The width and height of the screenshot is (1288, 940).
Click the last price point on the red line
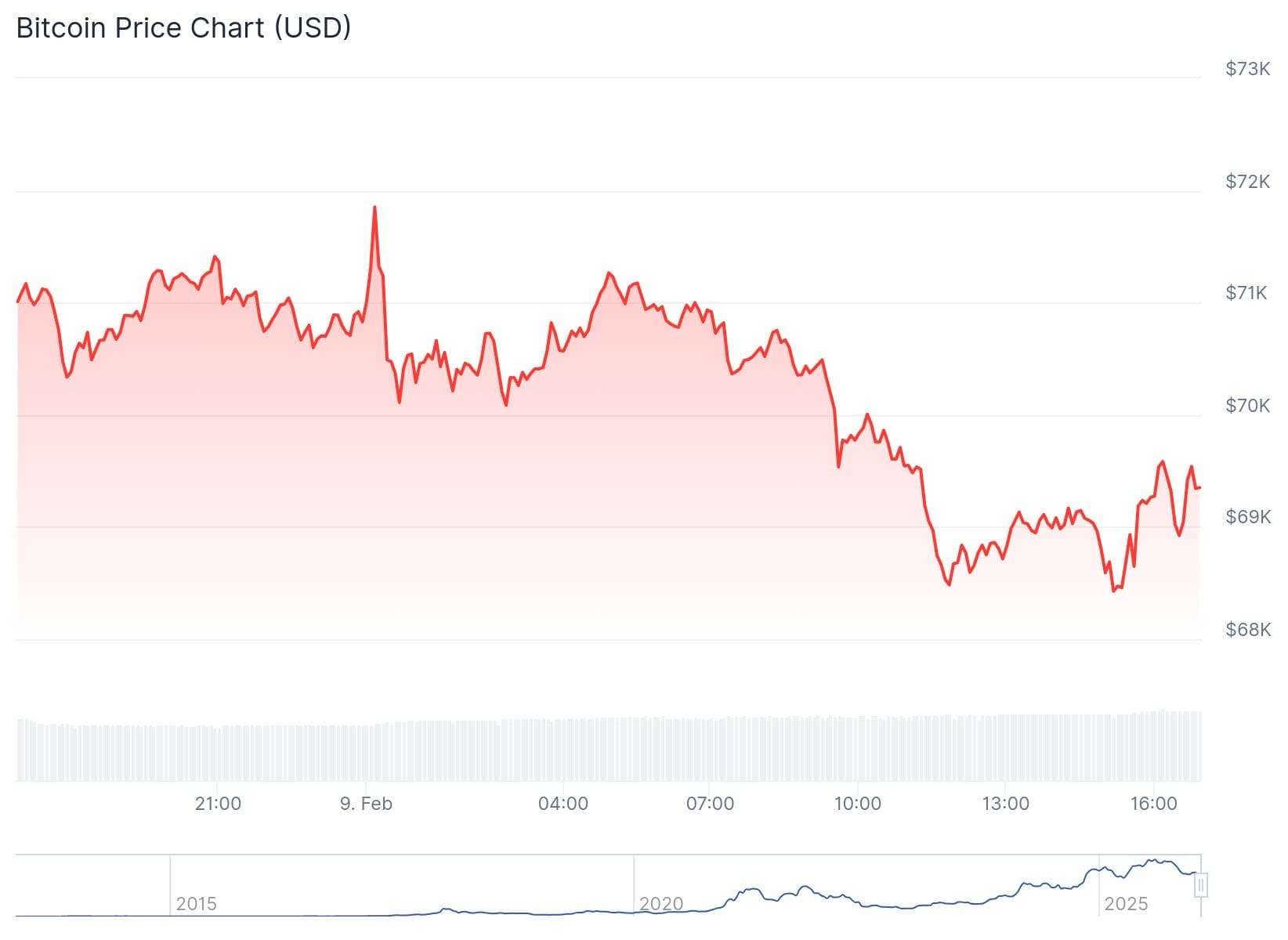coord(1200,487)
